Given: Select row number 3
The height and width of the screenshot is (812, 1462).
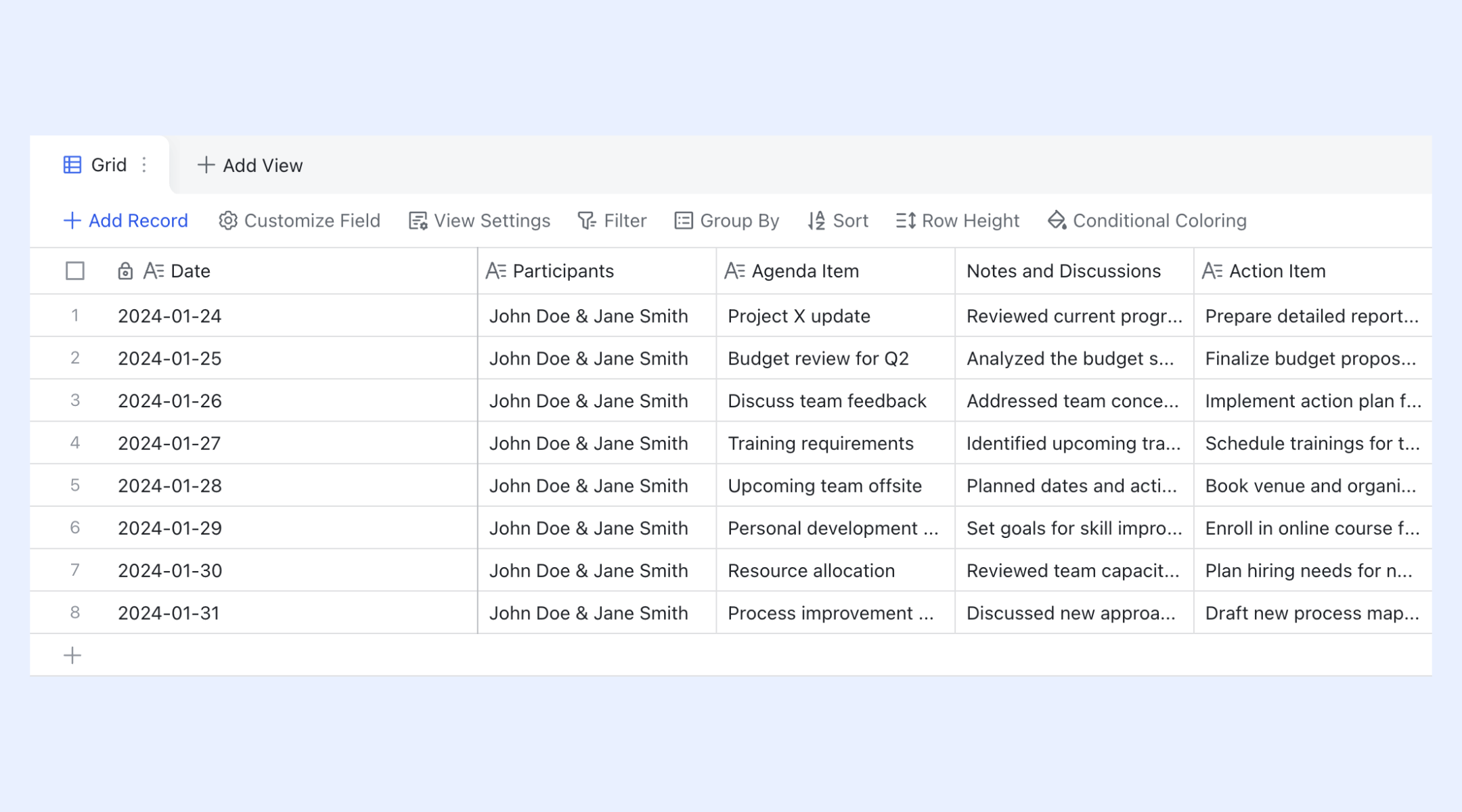Looking at the screenshot, I should [x=75, y=401].
